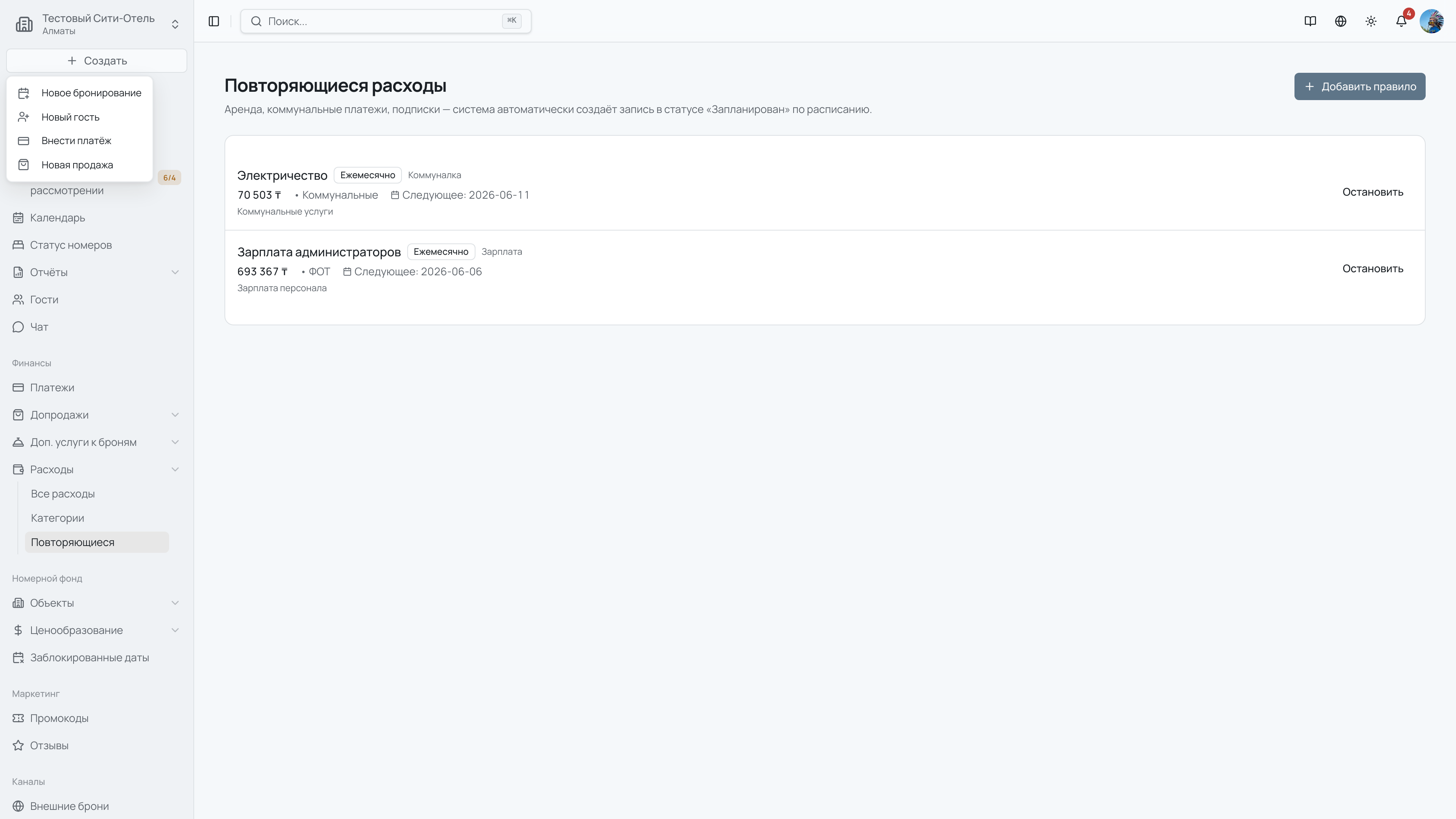The width and height of the screenshot is (1456, 819).
Task: Click the Чат speech bubble icon
Action: (x=18, y=327)
